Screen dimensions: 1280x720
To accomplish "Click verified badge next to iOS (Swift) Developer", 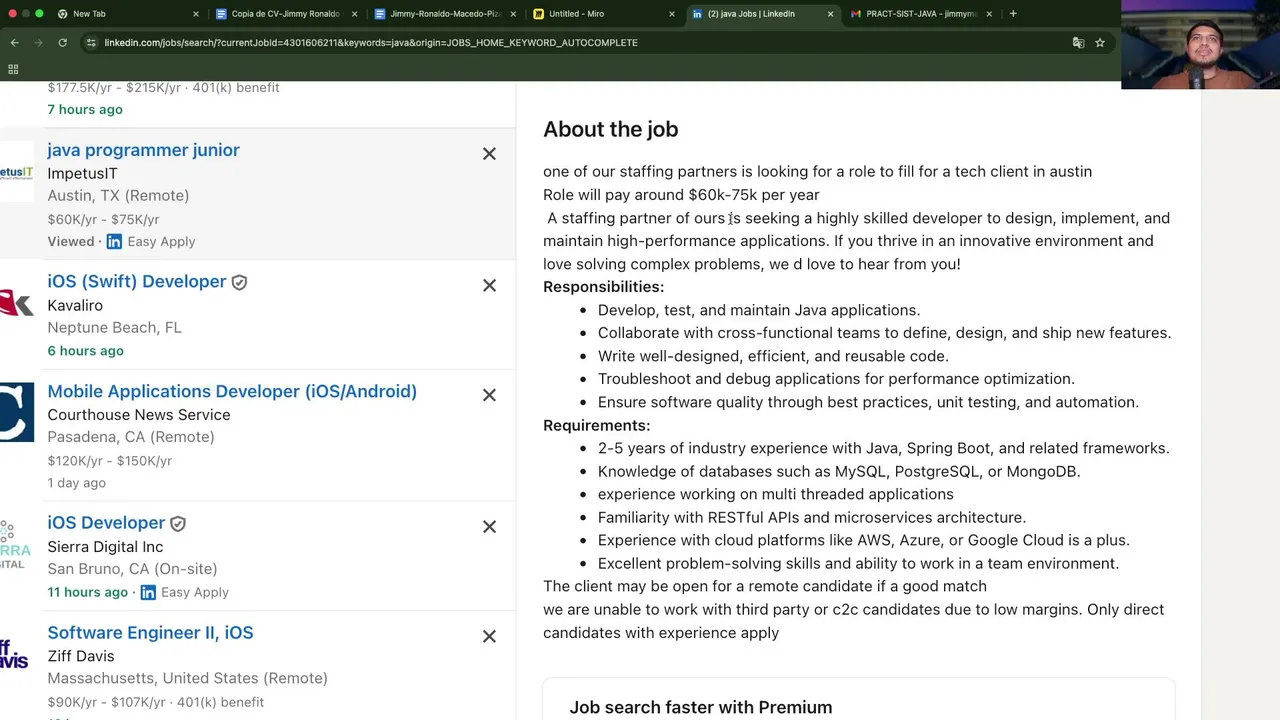I will pos(239,283).
